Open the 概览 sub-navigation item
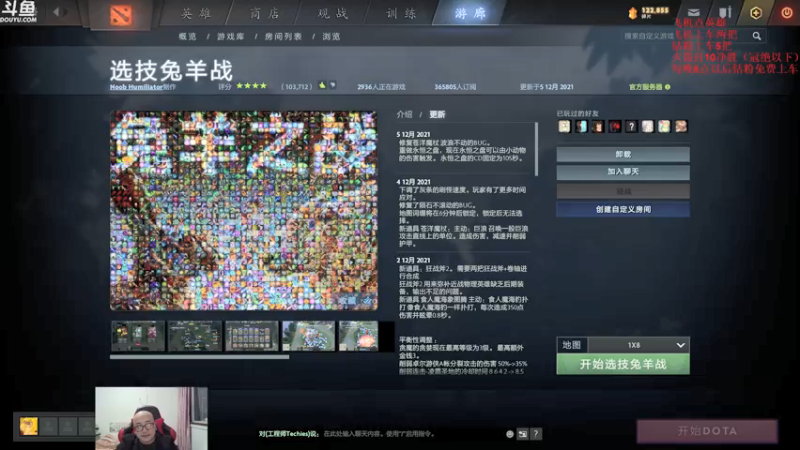The image size is (800, 450). click(187, 37)
